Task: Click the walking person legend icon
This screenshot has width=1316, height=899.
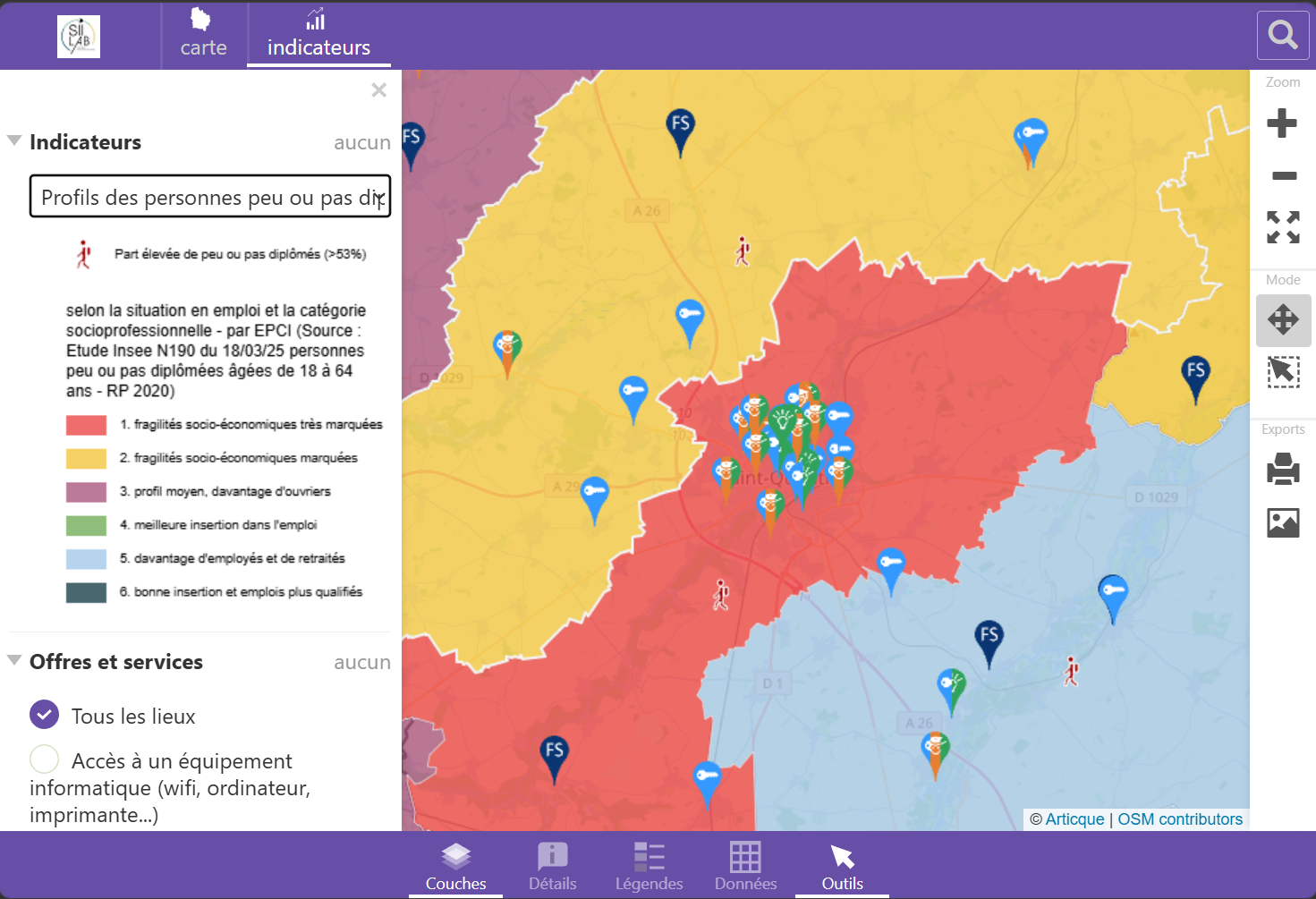Action: (x=84, y=254)
